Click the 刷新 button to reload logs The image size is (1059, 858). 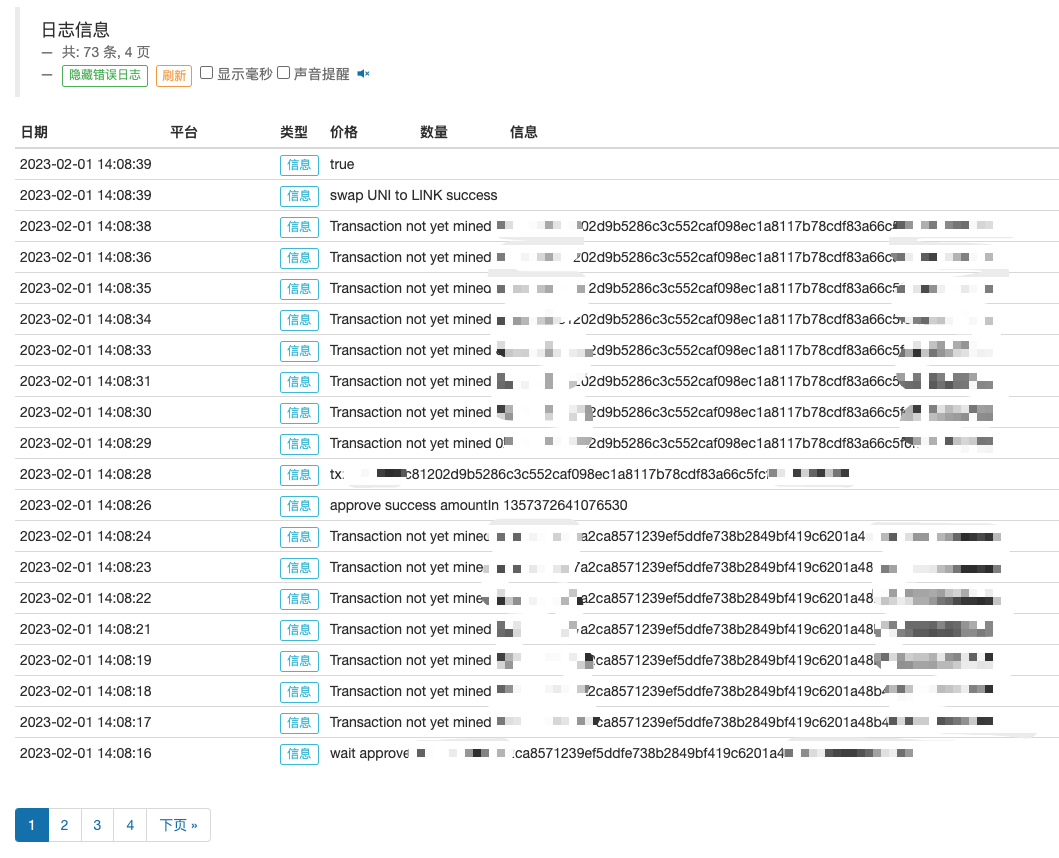[173, 75]
